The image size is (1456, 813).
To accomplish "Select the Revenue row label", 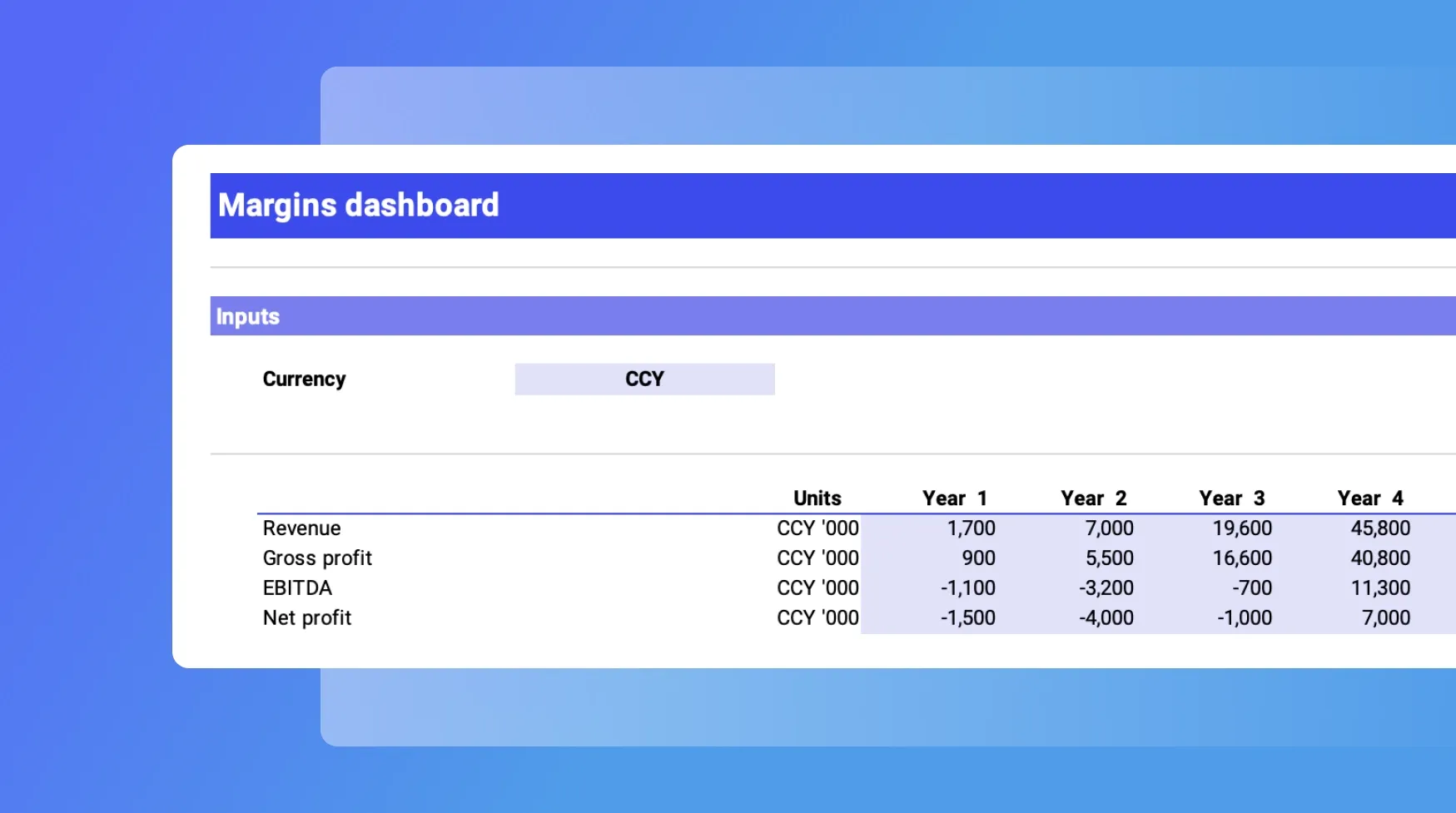I will pos(301,528).
